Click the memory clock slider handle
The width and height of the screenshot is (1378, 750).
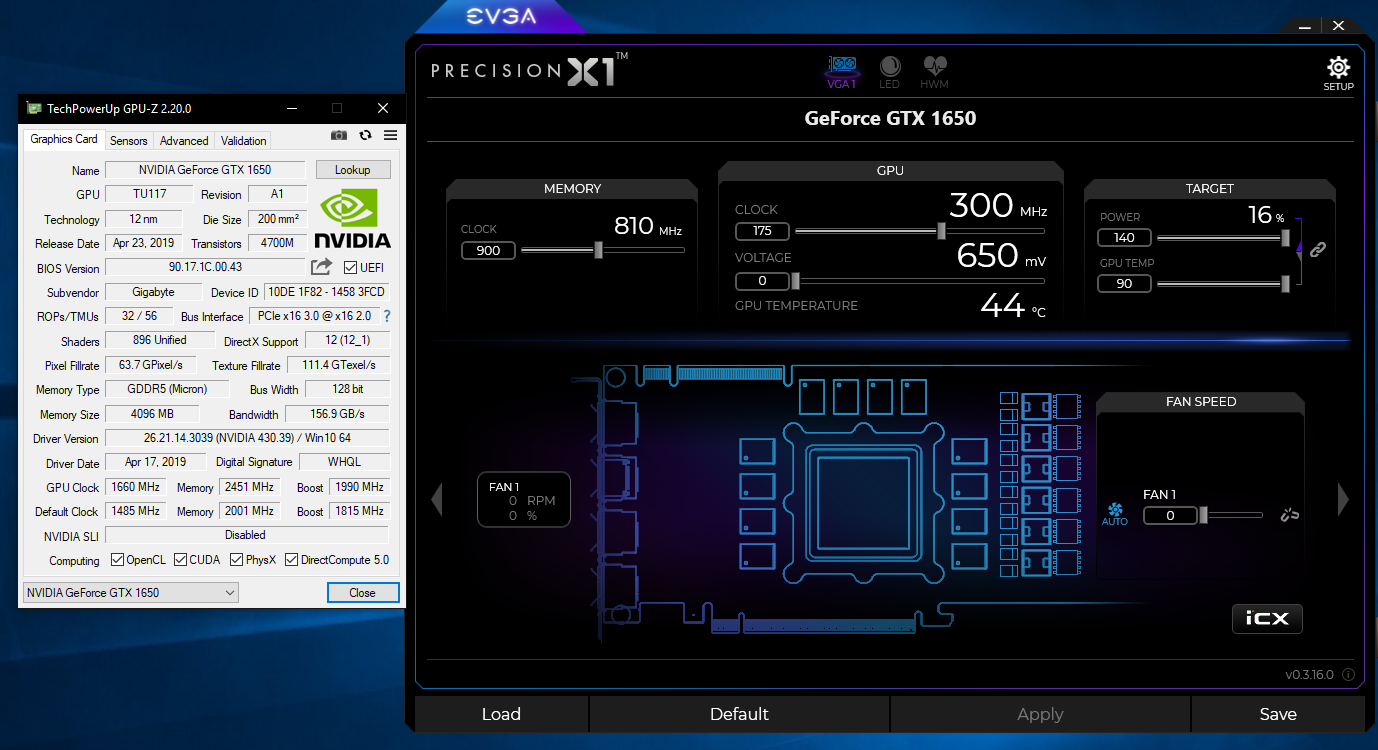click(x=598, y=250)
